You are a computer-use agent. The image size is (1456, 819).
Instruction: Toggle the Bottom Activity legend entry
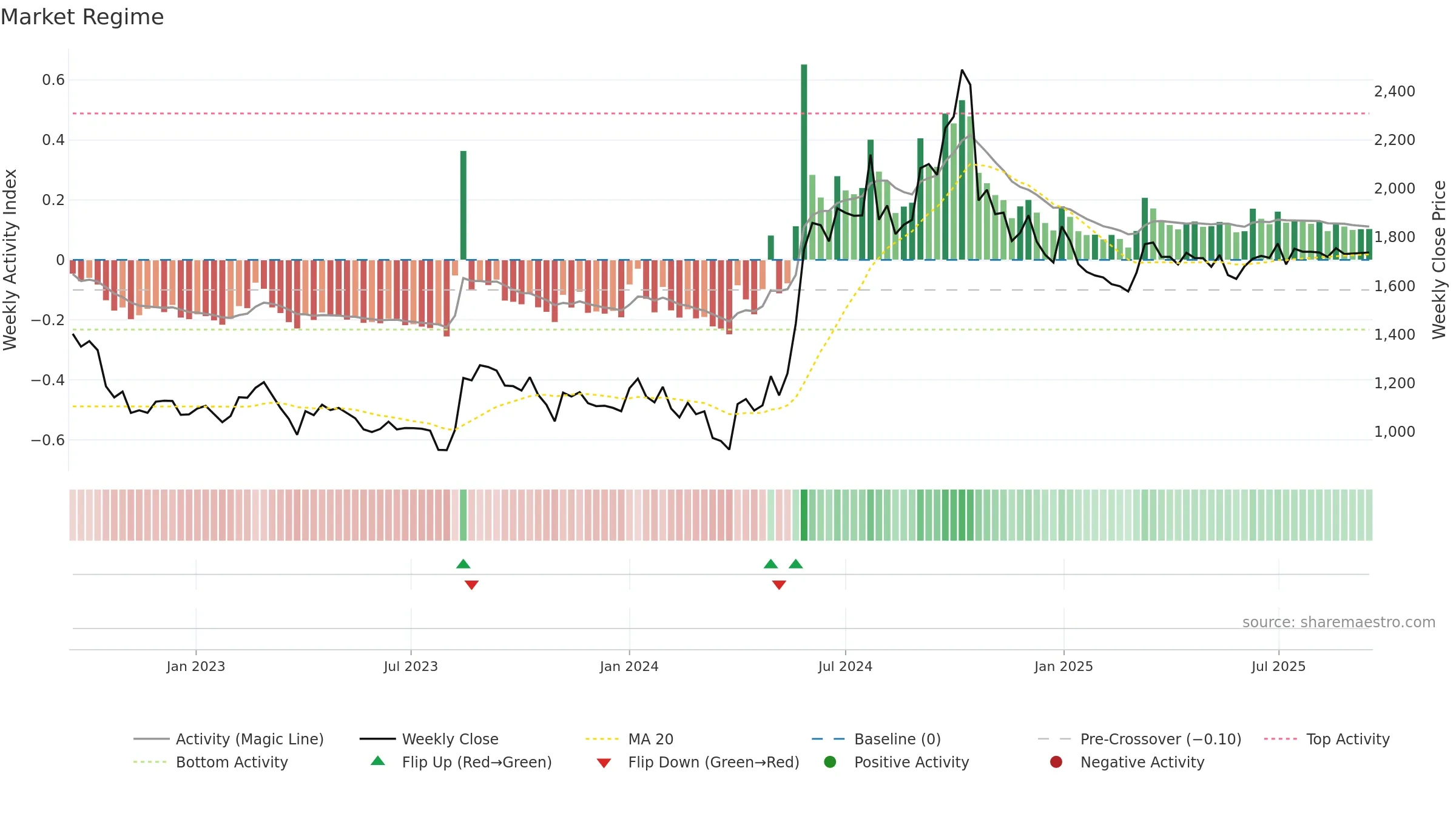point(211,762)
